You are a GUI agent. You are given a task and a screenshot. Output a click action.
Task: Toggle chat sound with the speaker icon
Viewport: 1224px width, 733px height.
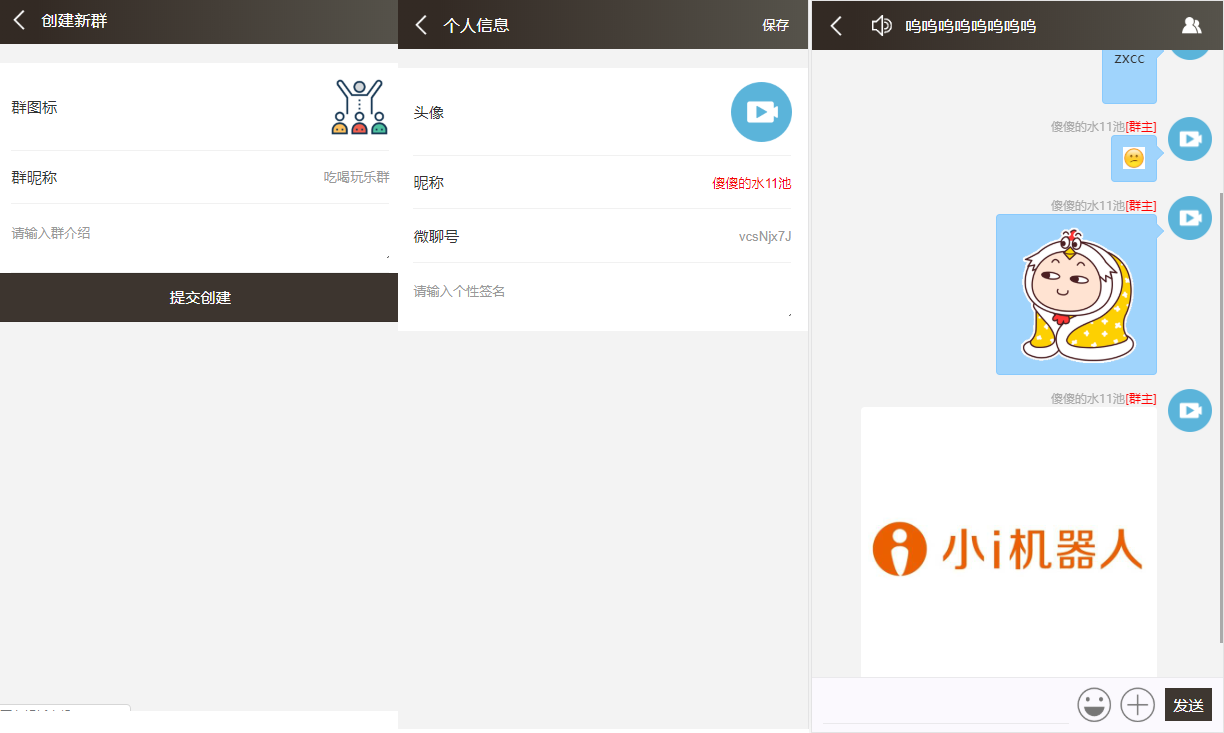click(881, 25)
